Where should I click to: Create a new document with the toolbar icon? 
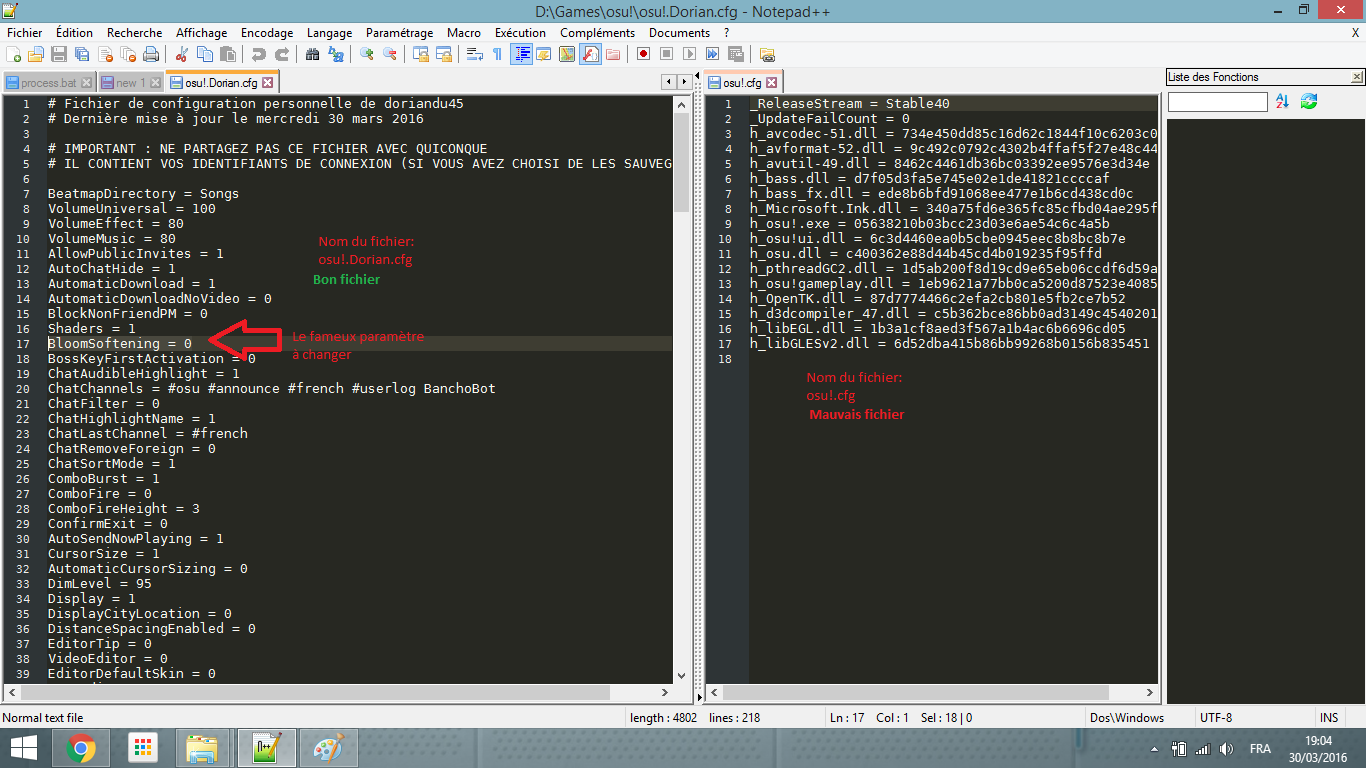click(x=13, y=54)
